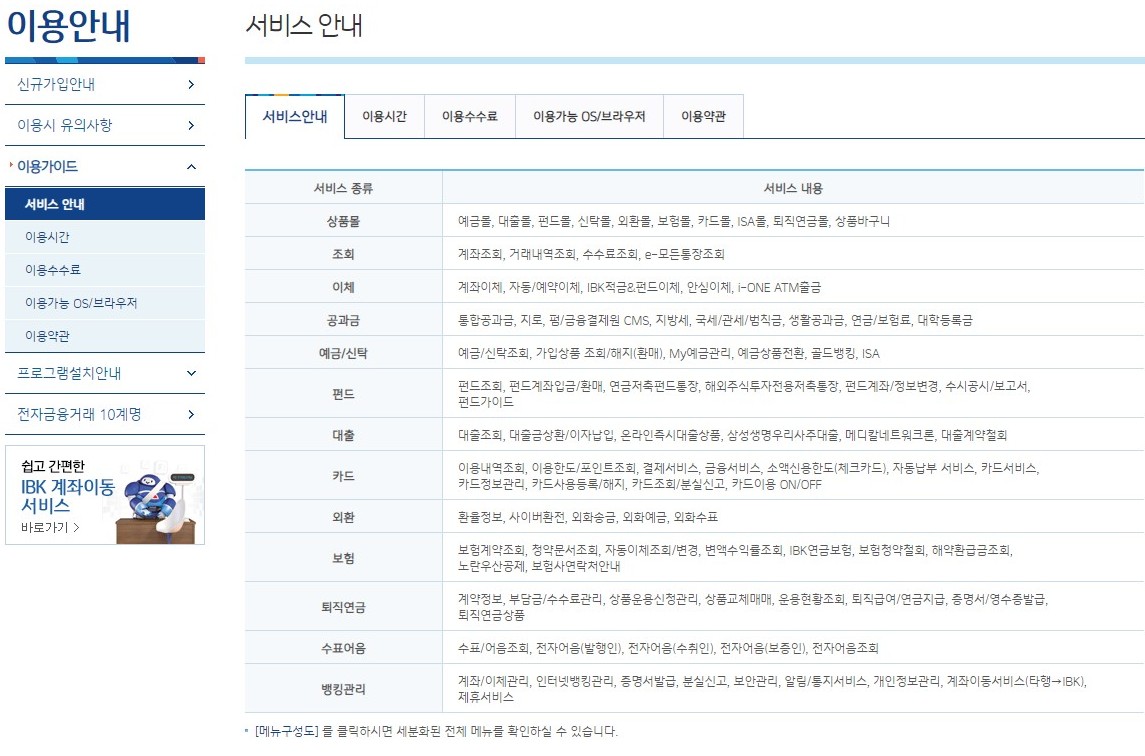This screenshot has width=1145, height=756.
Task: Click 이용시 유의사항 menu label
Action: point(65,126)
